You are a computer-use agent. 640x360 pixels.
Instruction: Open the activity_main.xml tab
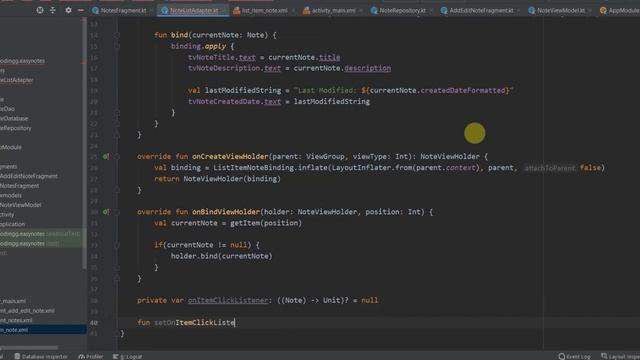pos(333,11)
